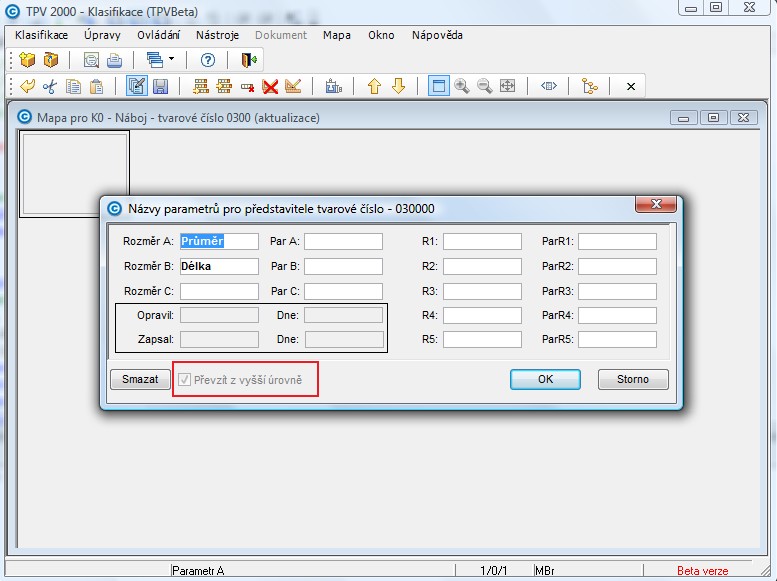Screen dimensions: 777x581
Task: Click the tree structure icon
Action: point(590,86)
